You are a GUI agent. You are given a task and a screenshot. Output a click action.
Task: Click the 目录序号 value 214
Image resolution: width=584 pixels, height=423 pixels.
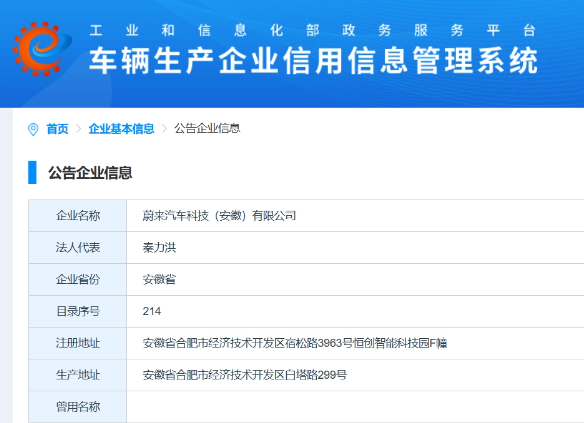coord(152,311)
